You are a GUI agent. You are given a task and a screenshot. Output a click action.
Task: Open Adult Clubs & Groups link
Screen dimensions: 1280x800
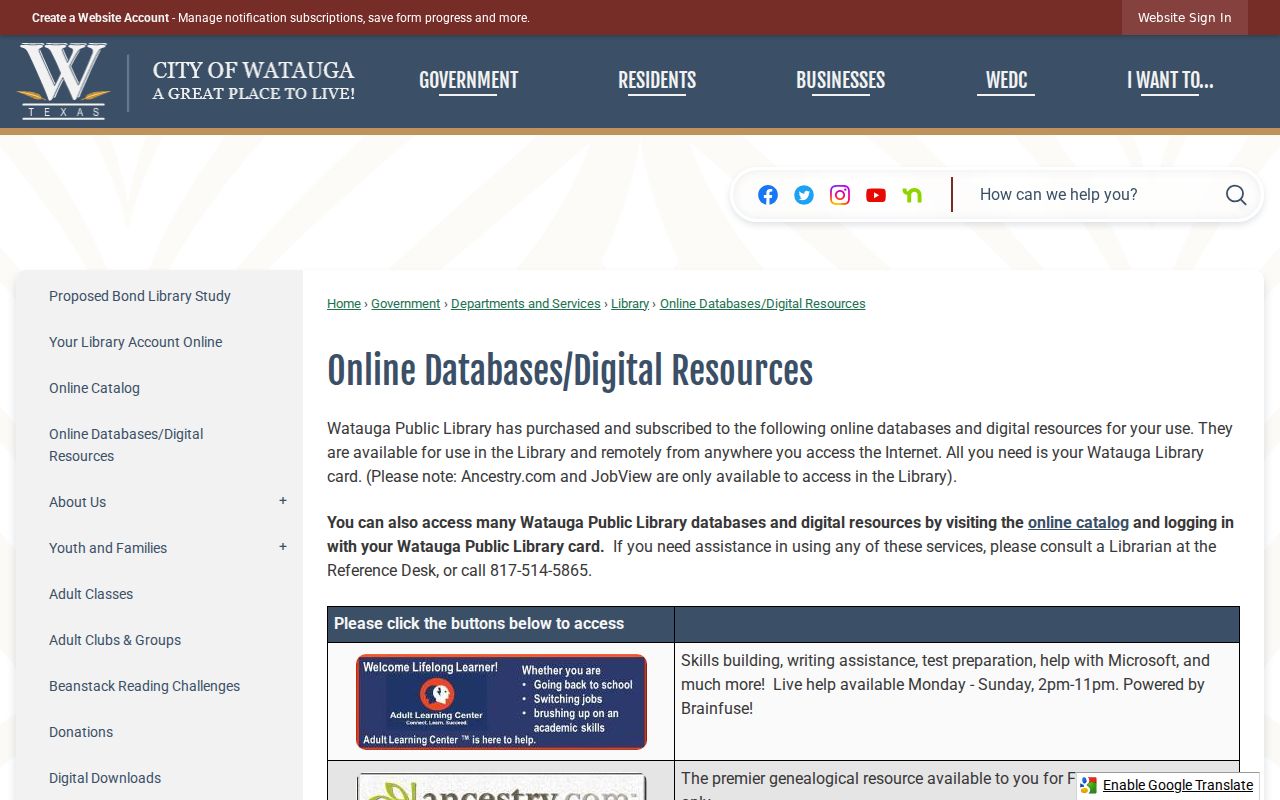pos(115,640)
